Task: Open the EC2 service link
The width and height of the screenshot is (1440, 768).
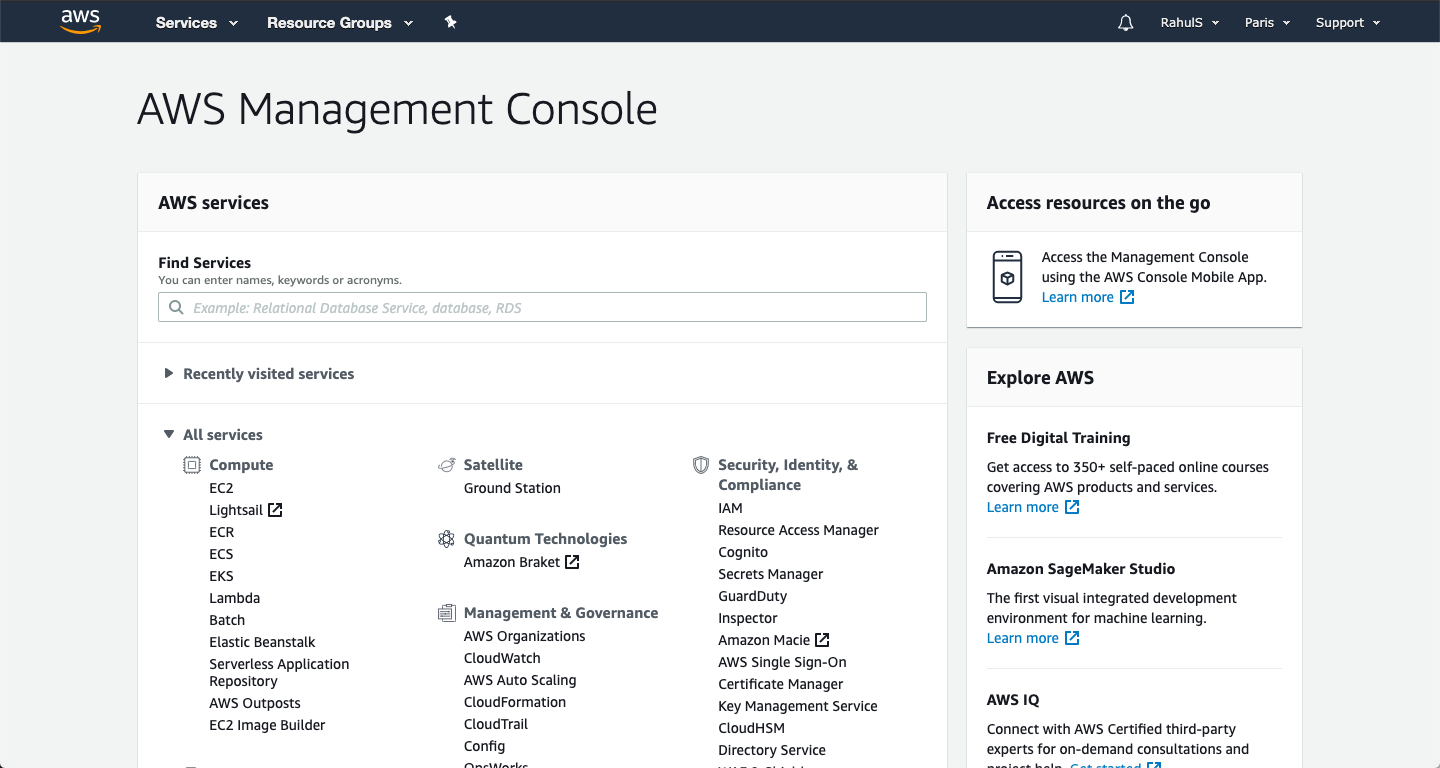Action: pyautogui.click(x=221, y=489)
